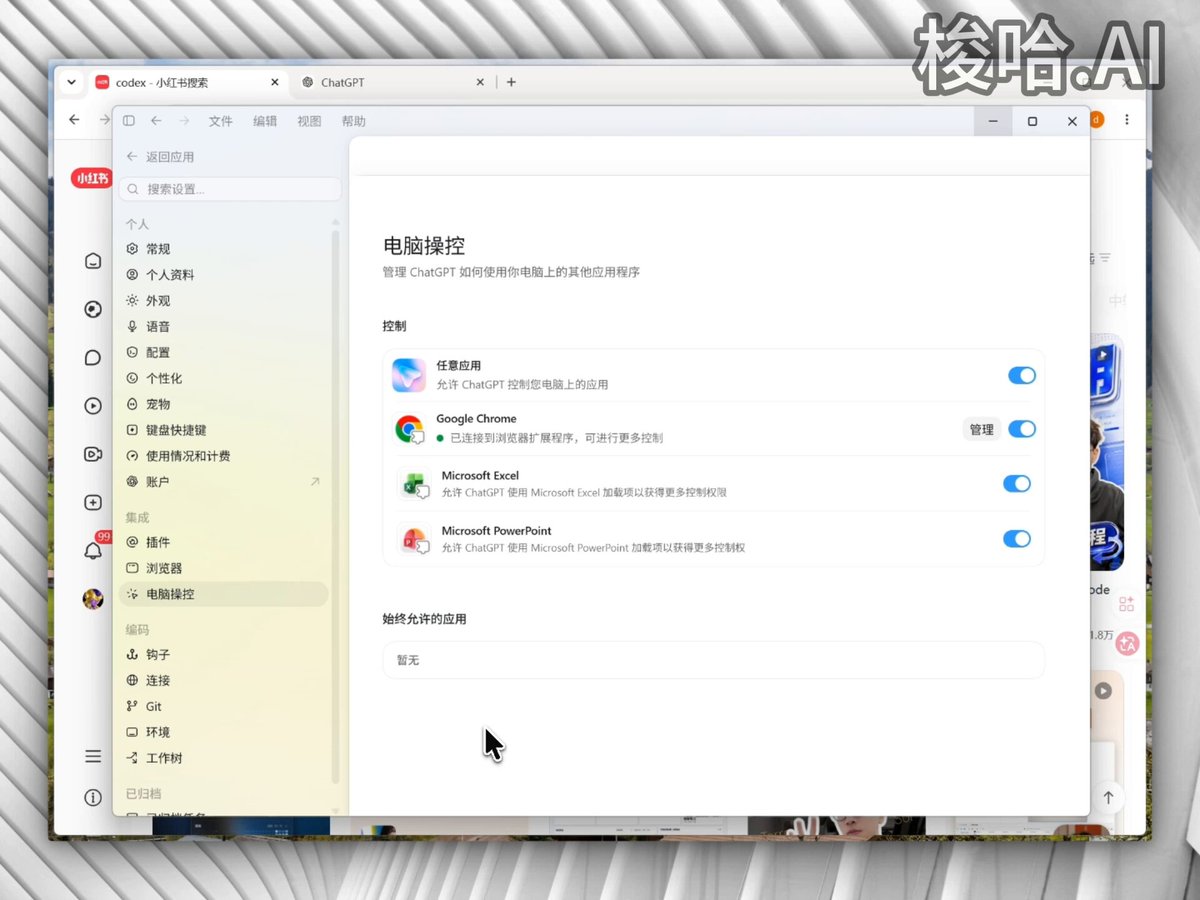
Task: Click 暂无 entry under 始终允许的应用
Action: click(x=713, y=661)
